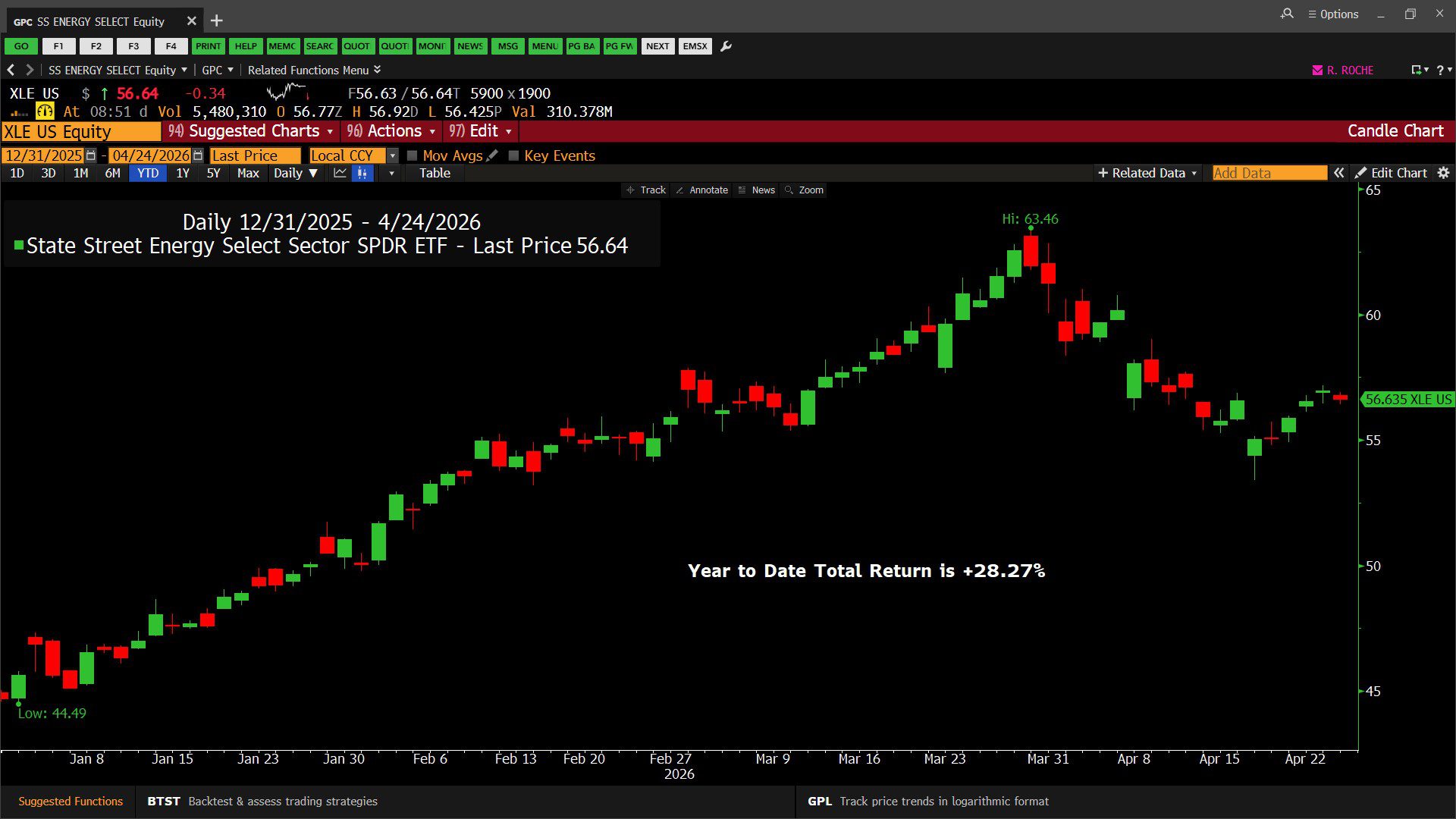Image resolution: width=1456 pixels, height=819 pixels.
Task: Enable the Key Events checkbox
Action: (513, 155)
